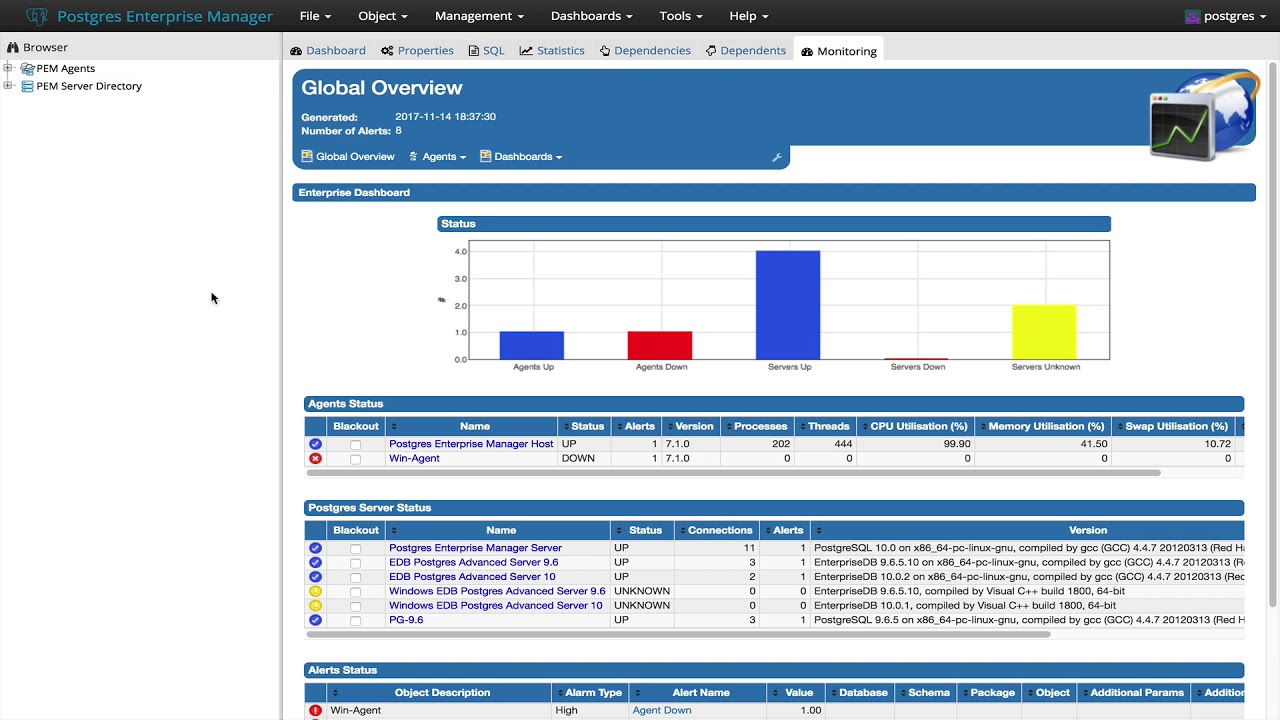Open the Postgres Enterprise Manager Server link

475,548
